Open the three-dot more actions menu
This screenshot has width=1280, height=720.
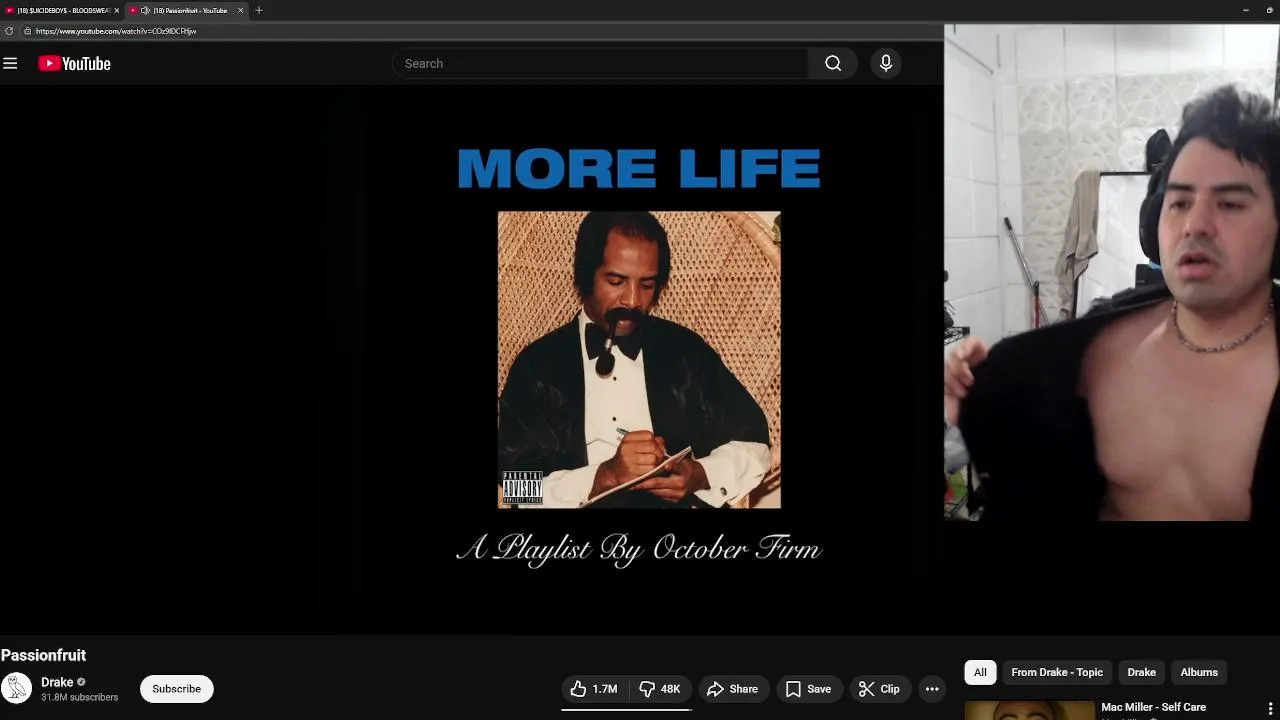[x=932, y=689]
